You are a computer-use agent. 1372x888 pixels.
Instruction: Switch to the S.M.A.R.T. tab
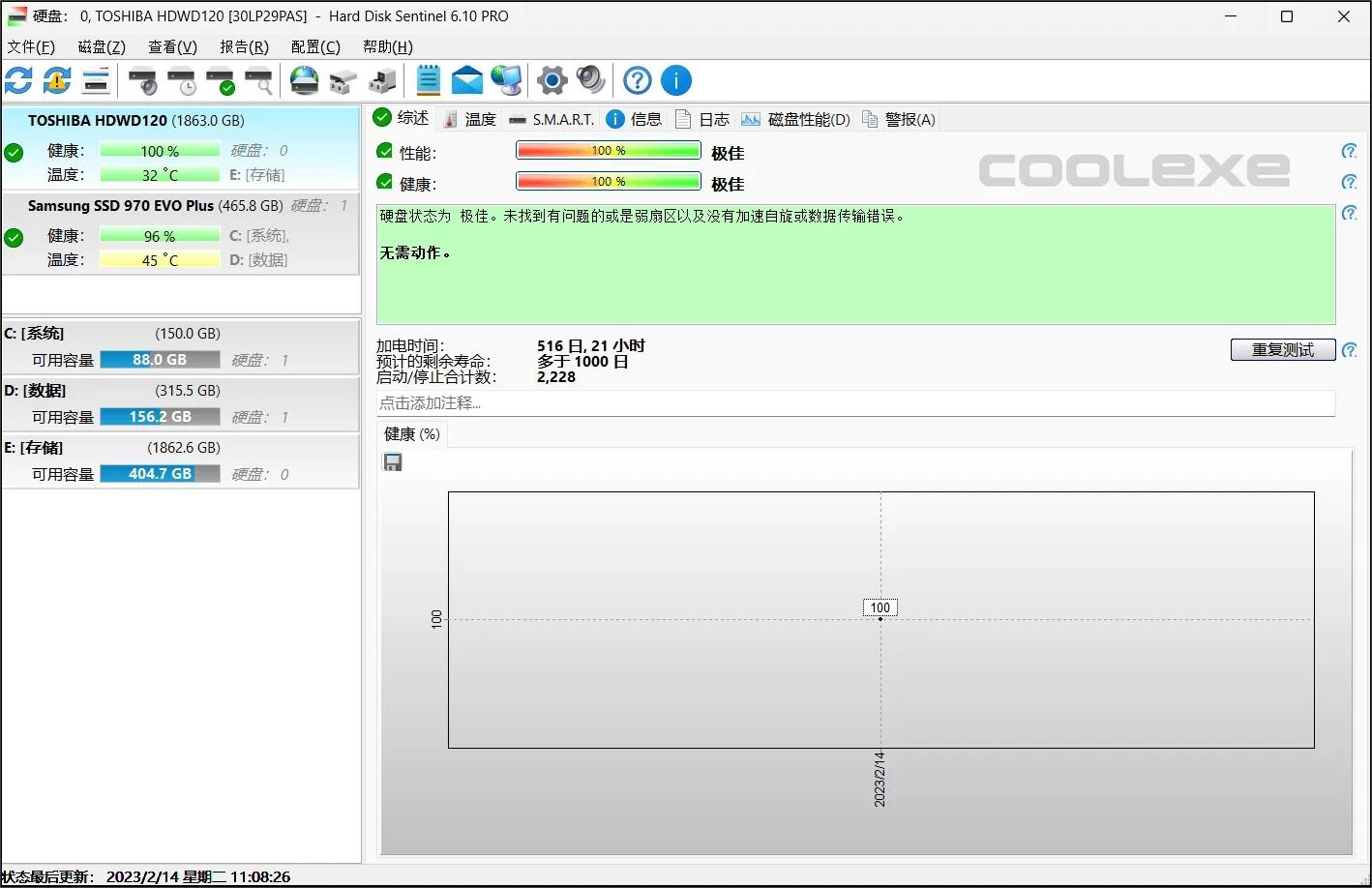(552, 119)
